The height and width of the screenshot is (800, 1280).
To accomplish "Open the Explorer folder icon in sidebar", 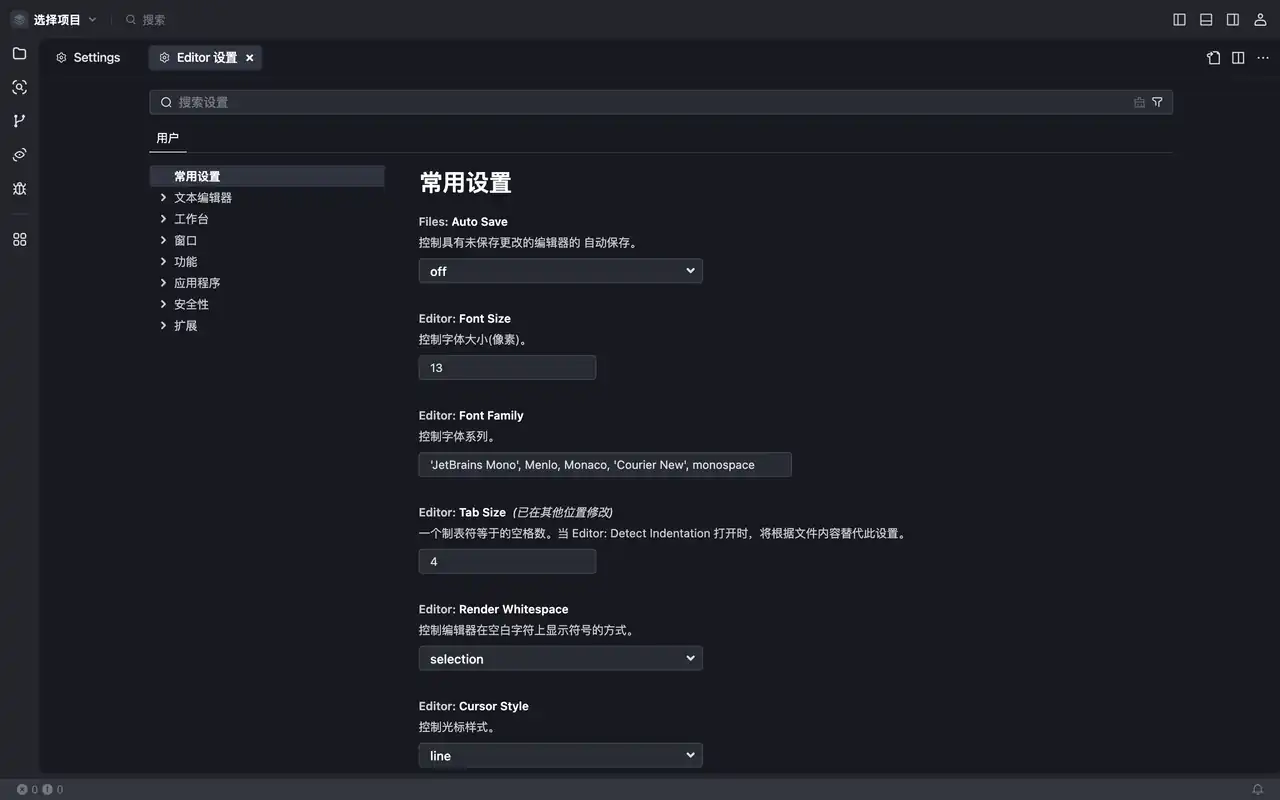I will (19, 53).
